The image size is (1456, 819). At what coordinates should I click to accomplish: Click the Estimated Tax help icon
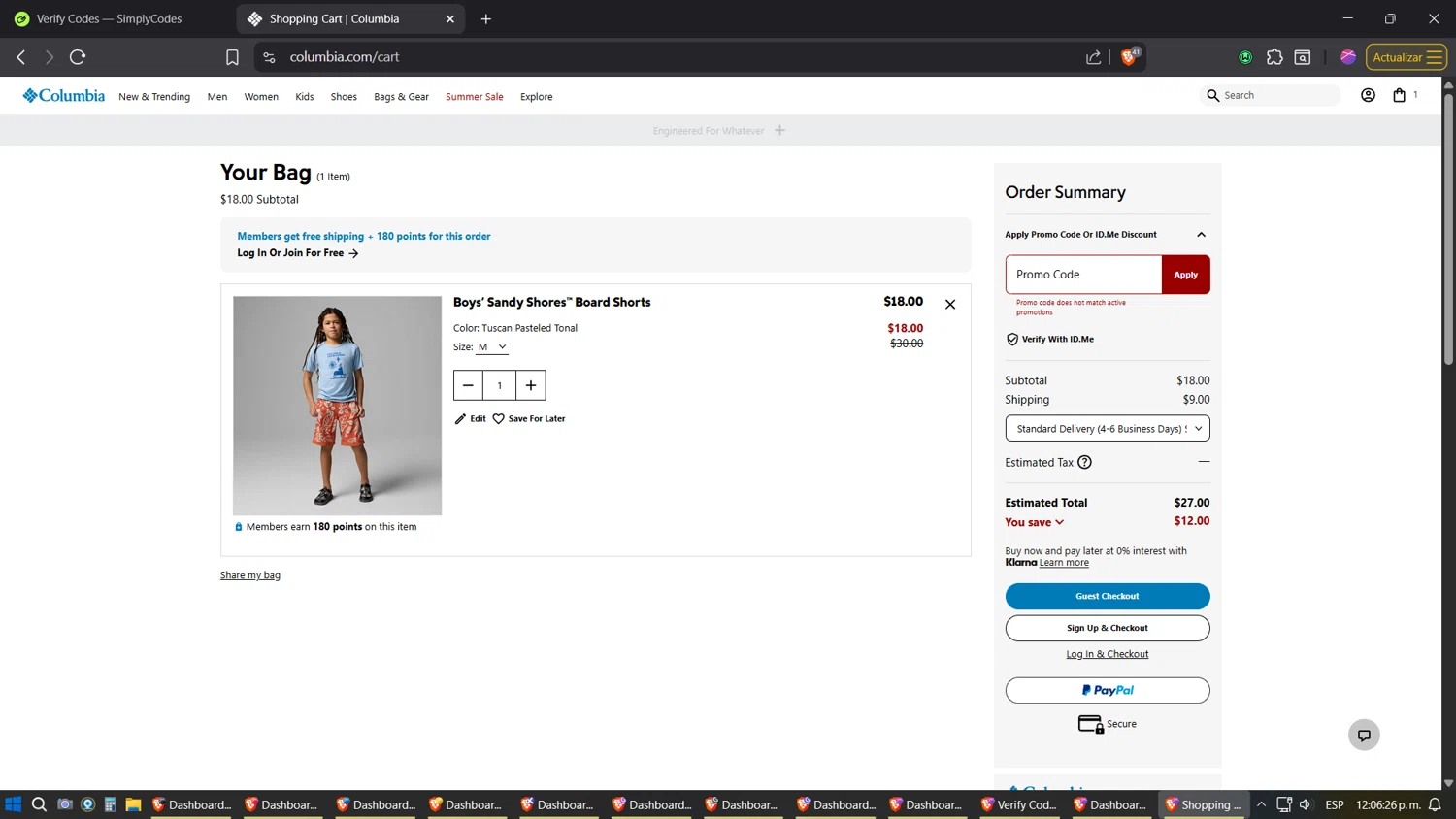[x=1085, y=462]
